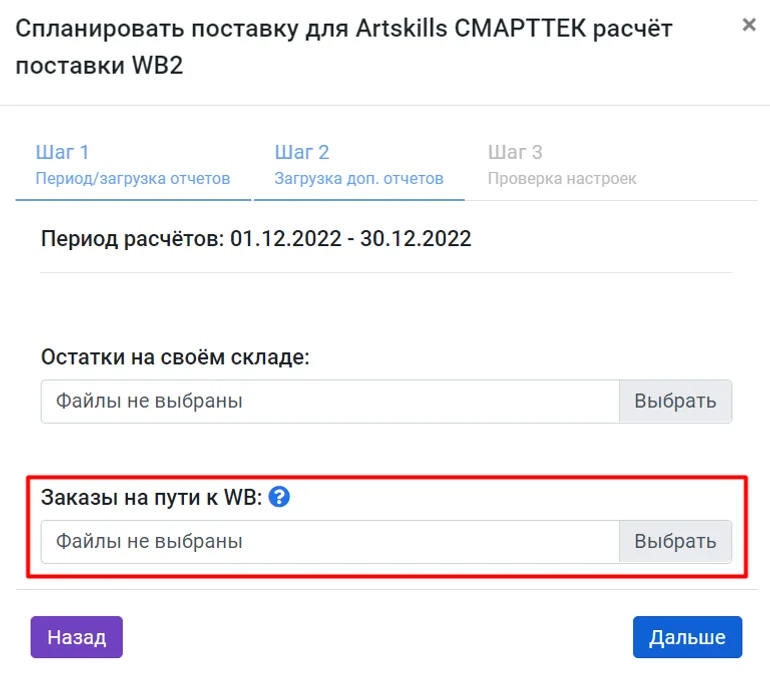
Task: Select the Проверка настроек subtitle
Action: pos(562,178)
